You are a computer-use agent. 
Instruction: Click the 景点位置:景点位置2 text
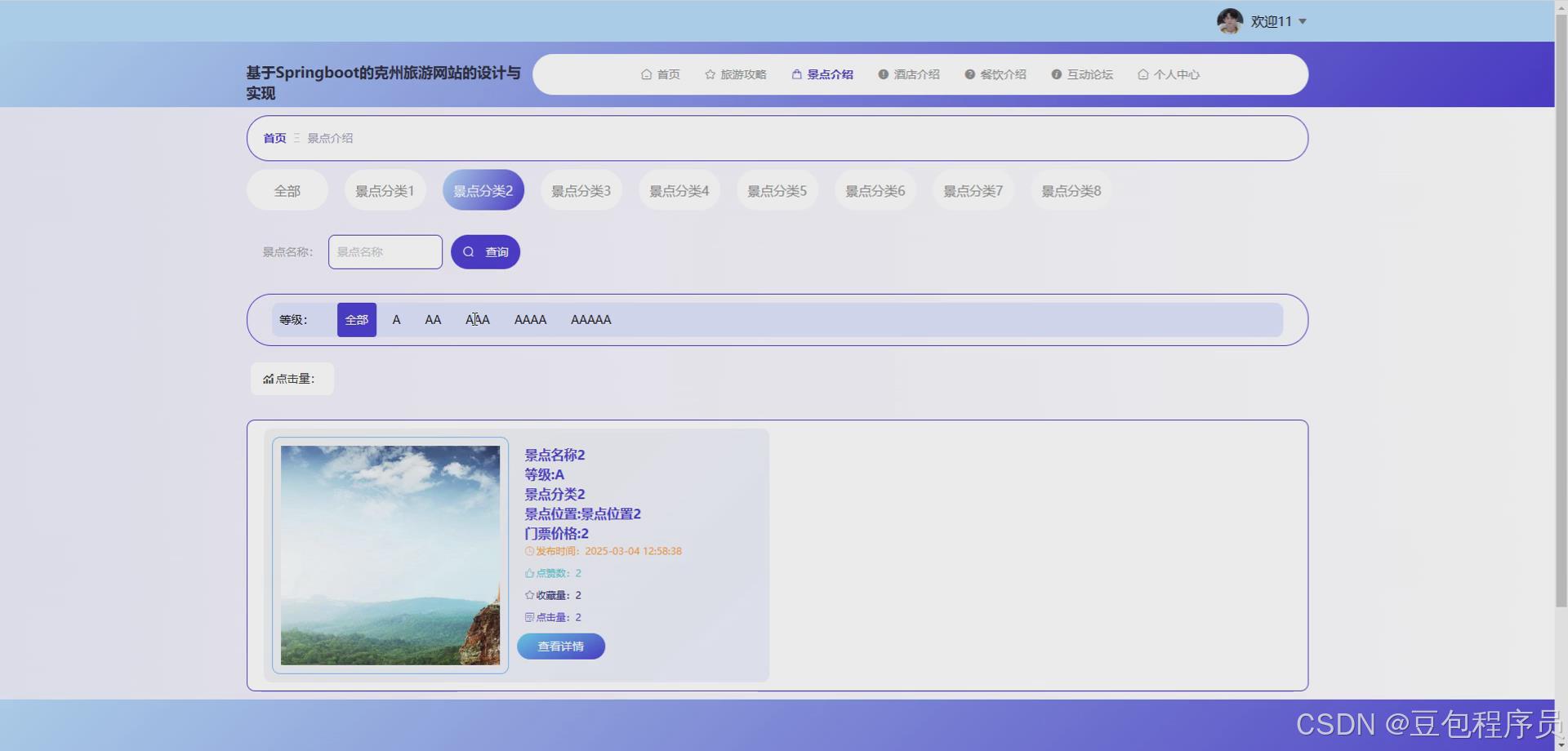click(x=582, y=513)
